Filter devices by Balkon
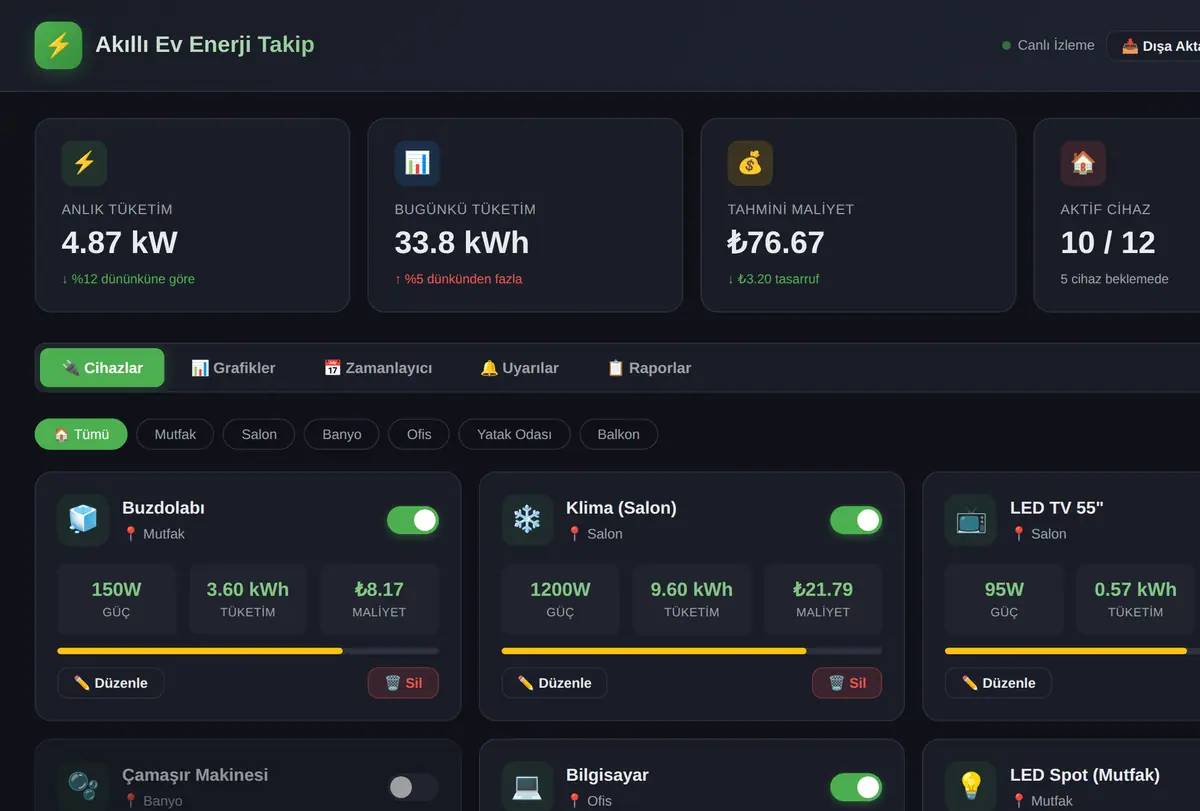1200x811 pixels. point(618,434)
